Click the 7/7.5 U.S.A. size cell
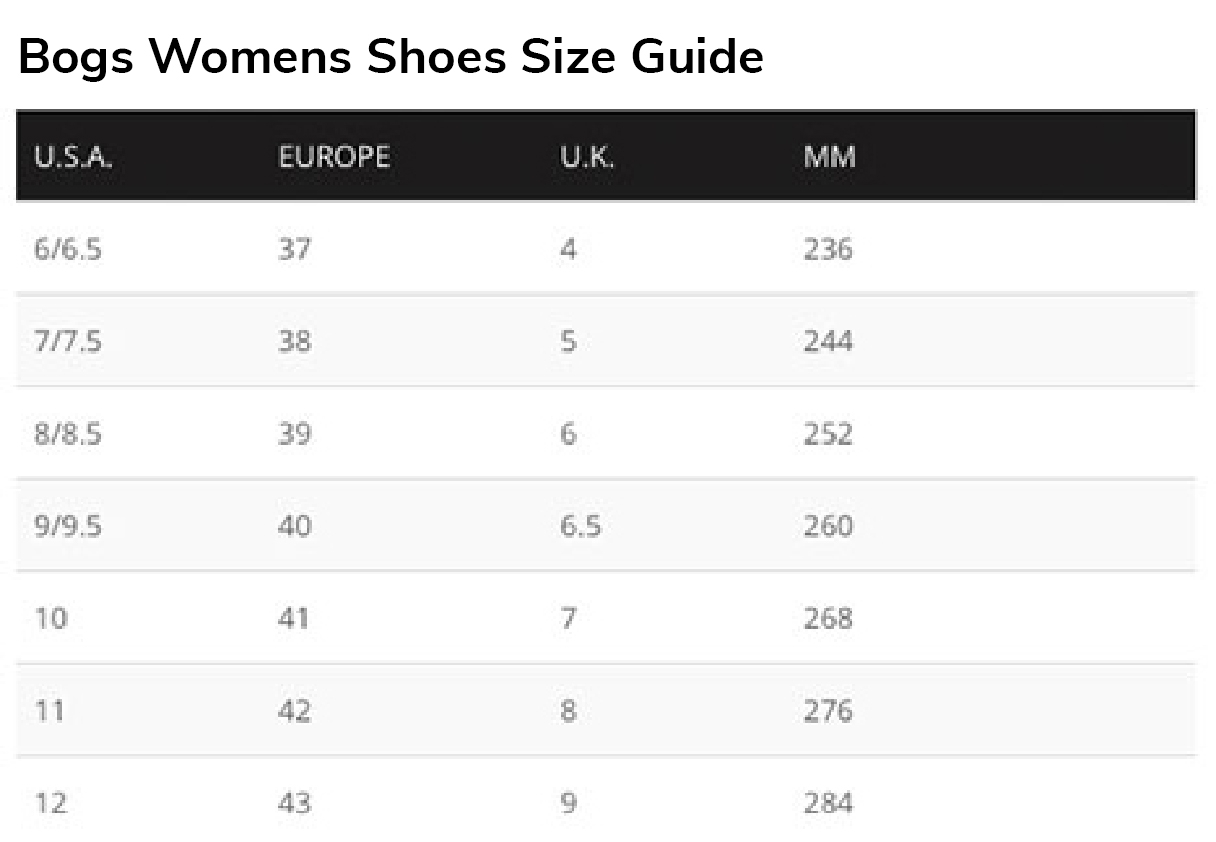 [68, 342]
